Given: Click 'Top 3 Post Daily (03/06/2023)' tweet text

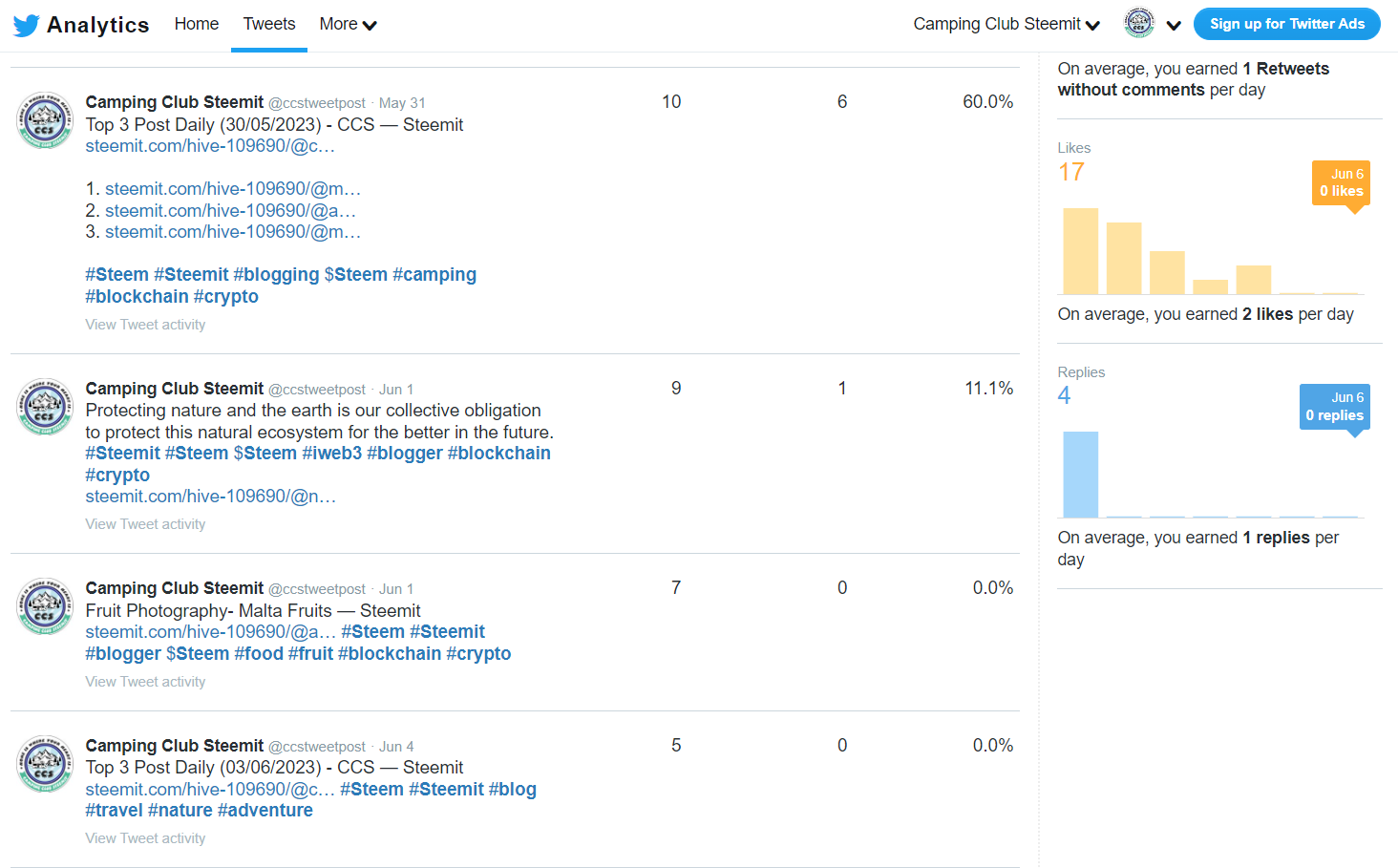Looking at the screenshot, I should pyautogui.click(x=274, y=768).
